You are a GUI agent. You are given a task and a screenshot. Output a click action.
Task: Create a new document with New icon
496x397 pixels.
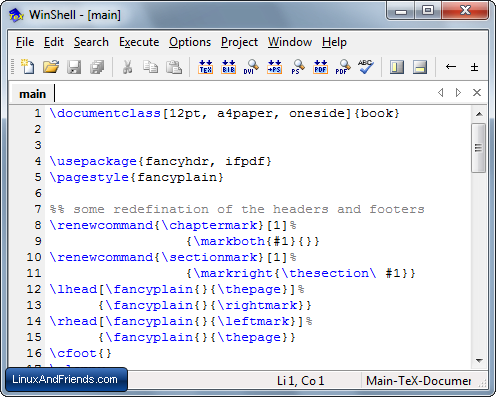pos(27,67)
